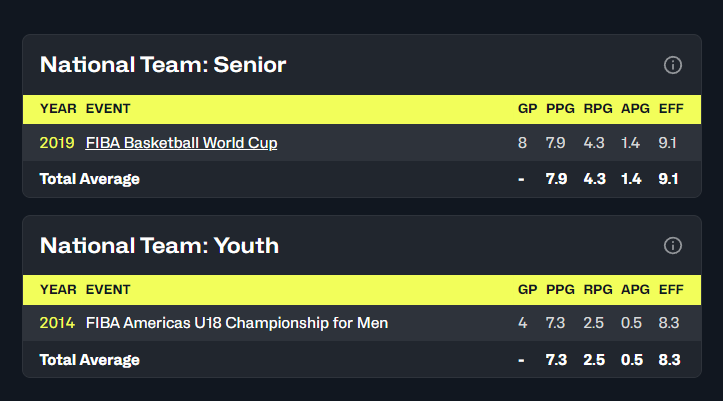Screen dimensions: 723x401
Task: Click info icon in National Team: Senior
Action: pyautogui.click(x=673, y=65)
